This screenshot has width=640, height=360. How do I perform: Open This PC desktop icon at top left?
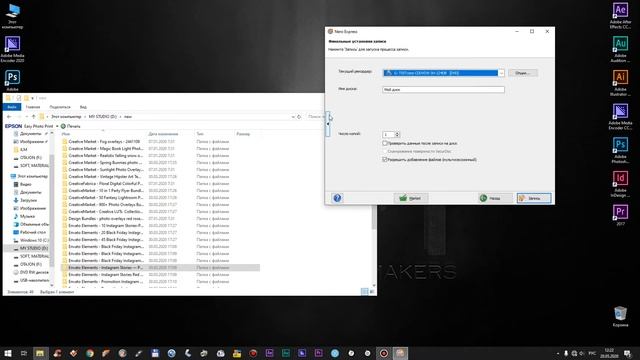tap(12, 16)
